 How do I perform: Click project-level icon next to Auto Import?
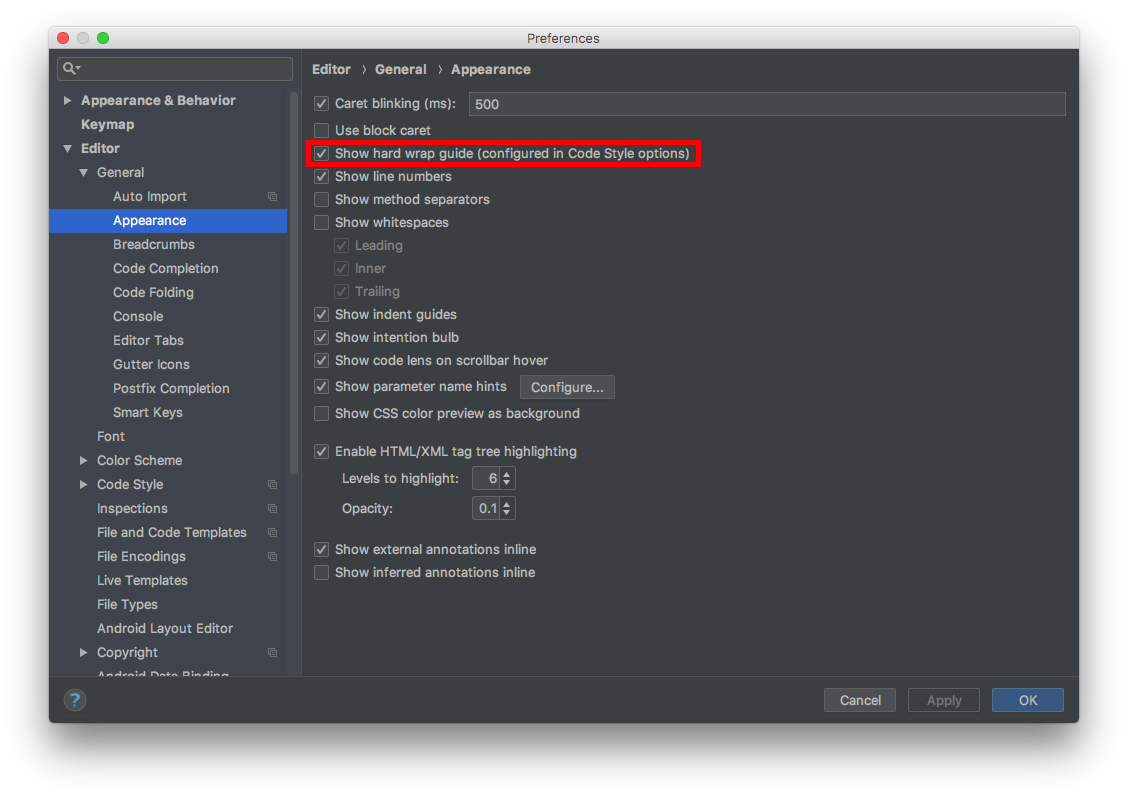(x=272, y=197)
